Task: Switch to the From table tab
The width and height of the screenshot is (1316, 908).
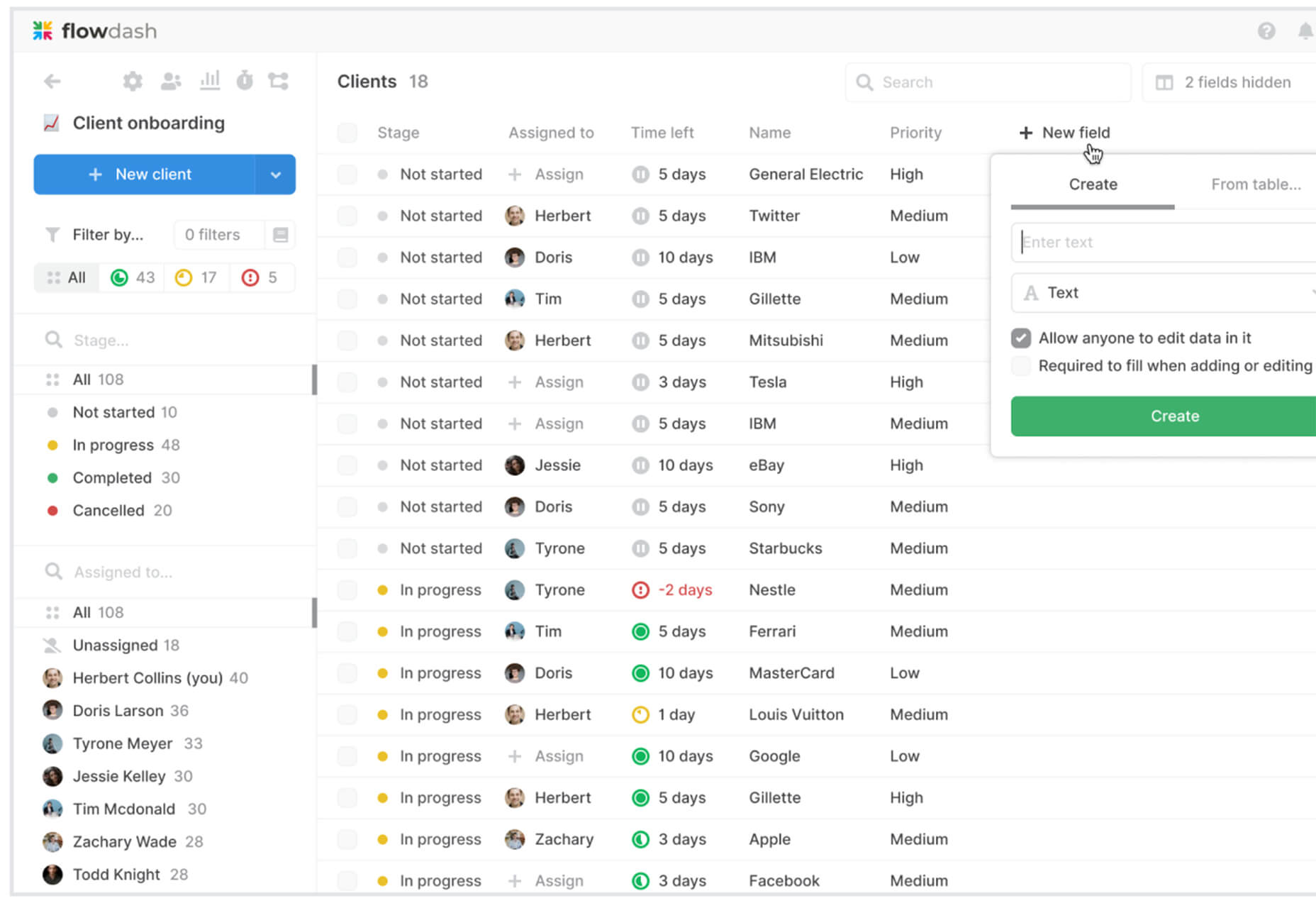Action: pyautogui.click(x=1256, y=184)
